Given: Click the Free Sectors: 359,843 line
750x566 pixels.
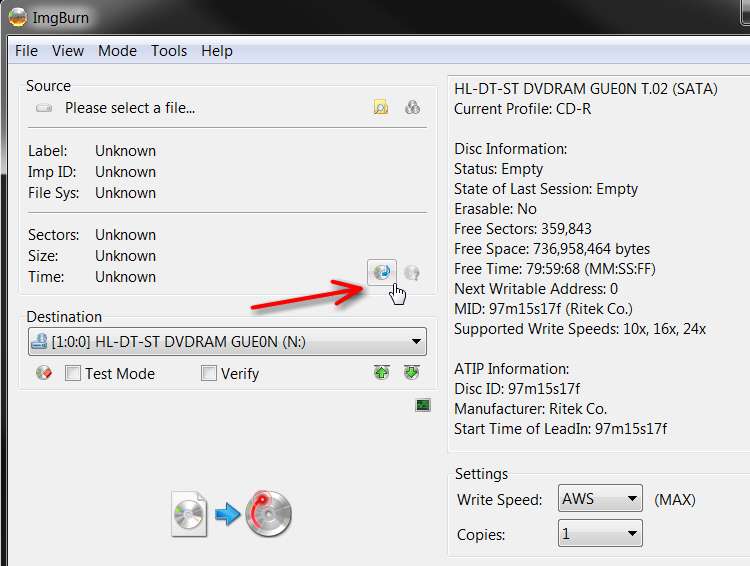Looking at the screenshot, I should pyautogui.click(x=523, y=229).
